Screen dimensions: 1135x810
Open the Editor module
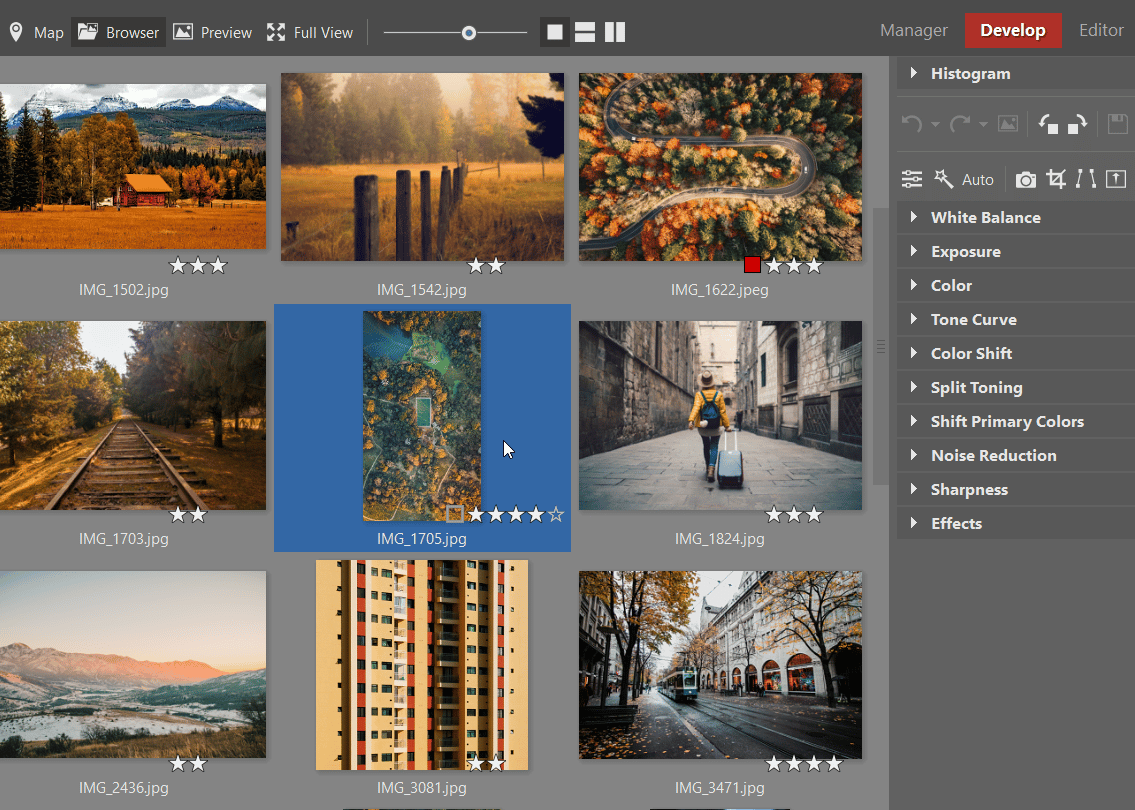pyautogui.click(x=1100, y=30)
